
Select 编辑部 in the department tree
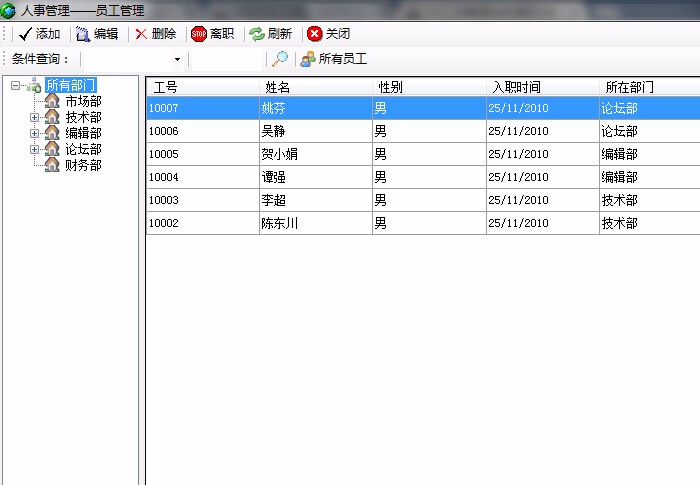(x=83, y=133)
